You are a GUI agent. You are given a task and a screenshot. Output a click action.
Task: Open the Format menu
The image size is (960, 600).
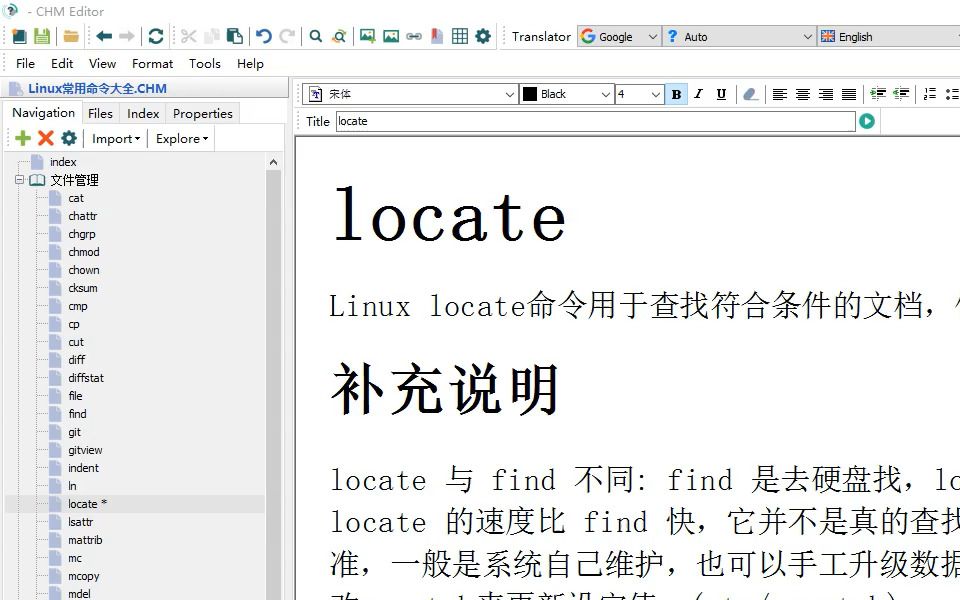[152, 63]
